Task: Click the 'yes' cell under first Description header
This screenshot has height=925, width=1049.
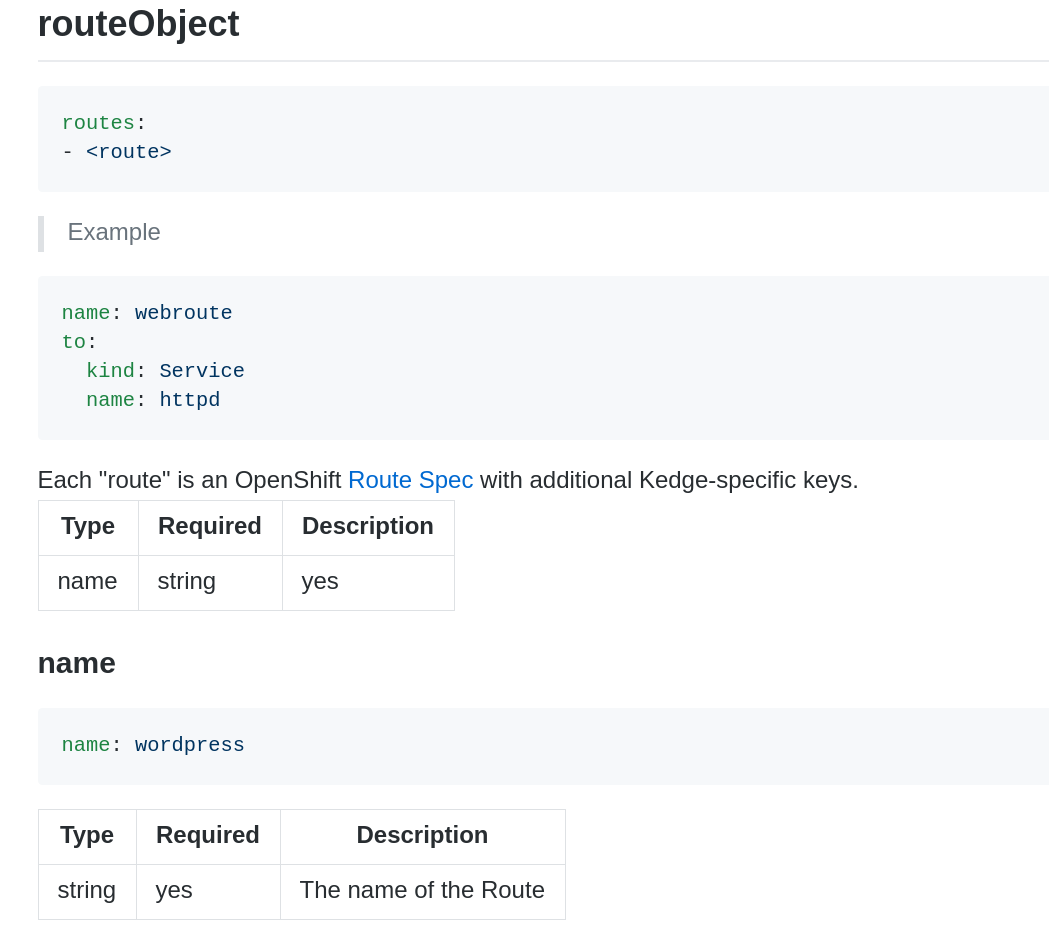Action: (x=320, y=581)
